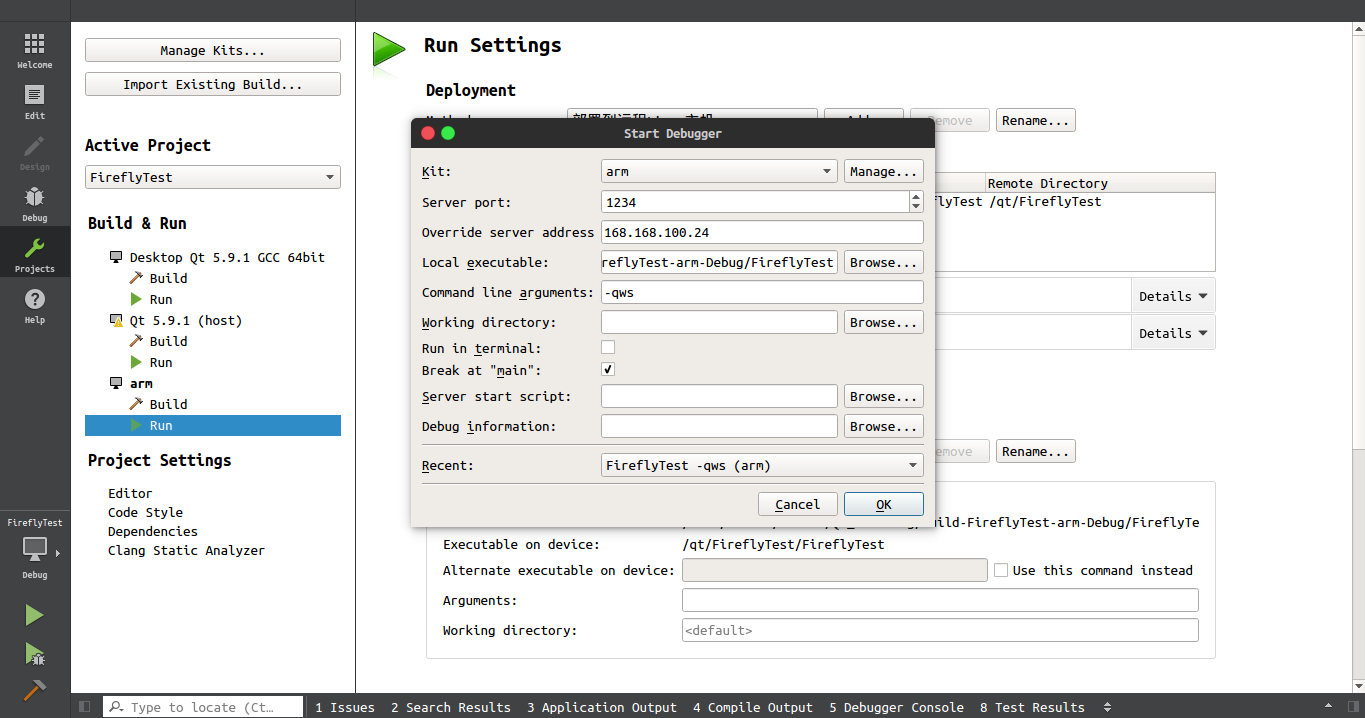Enable Use this command instead checkbox

(1001, 570)
